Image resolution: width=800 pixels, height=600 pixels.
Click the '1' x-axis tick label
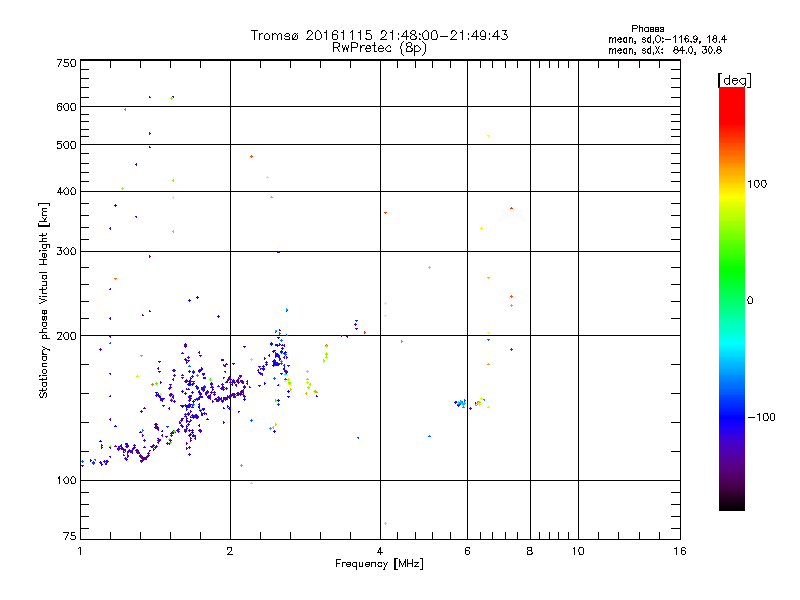[x=81, y=551]
